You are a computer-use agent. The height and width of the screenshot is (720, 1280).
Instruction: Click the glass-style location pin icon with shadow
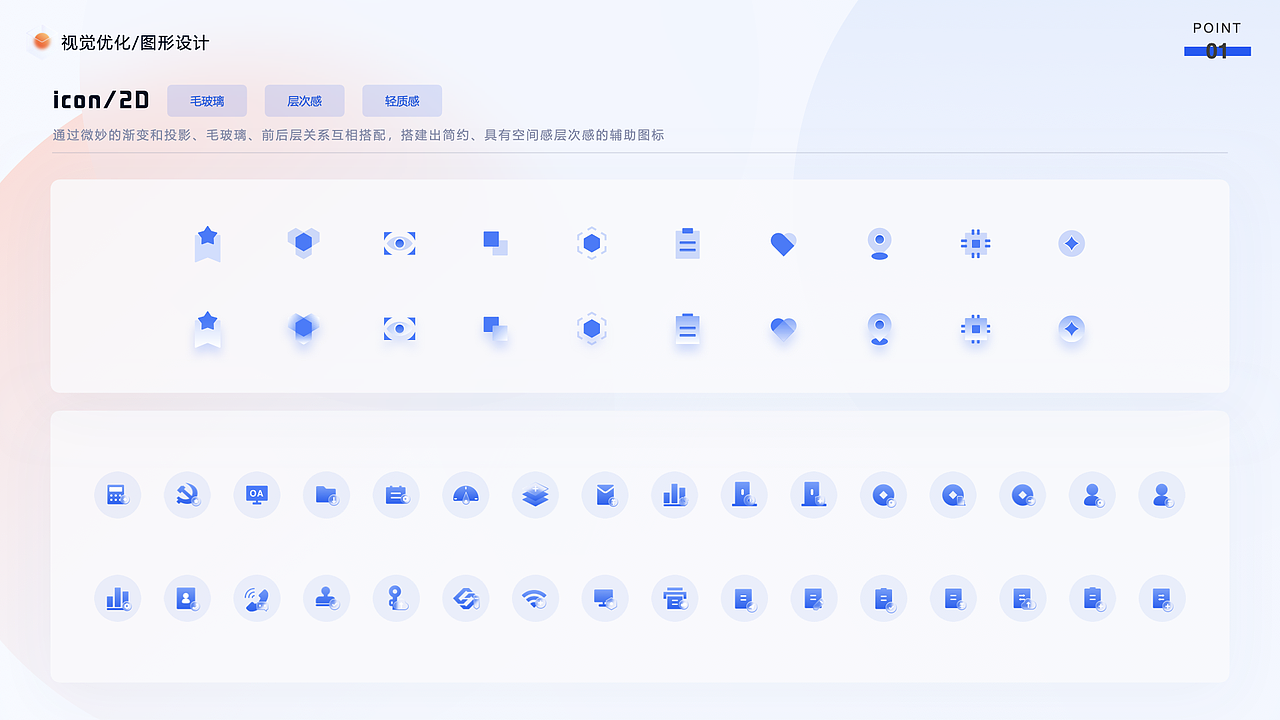(879, 330)
